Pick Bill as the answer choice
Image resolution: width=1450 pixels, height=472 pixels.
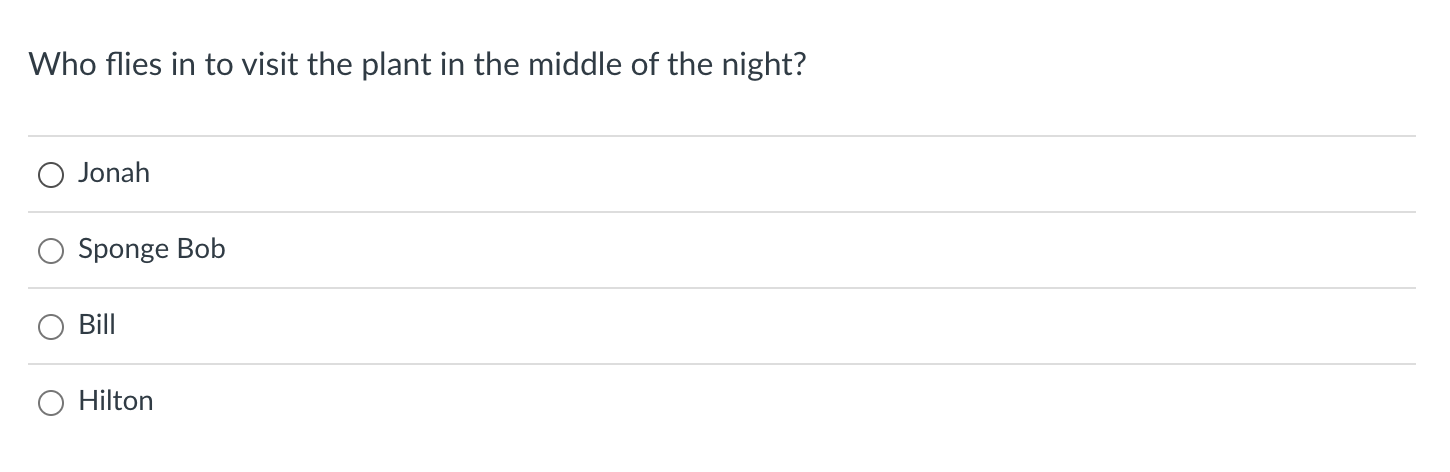coord(51,327)
